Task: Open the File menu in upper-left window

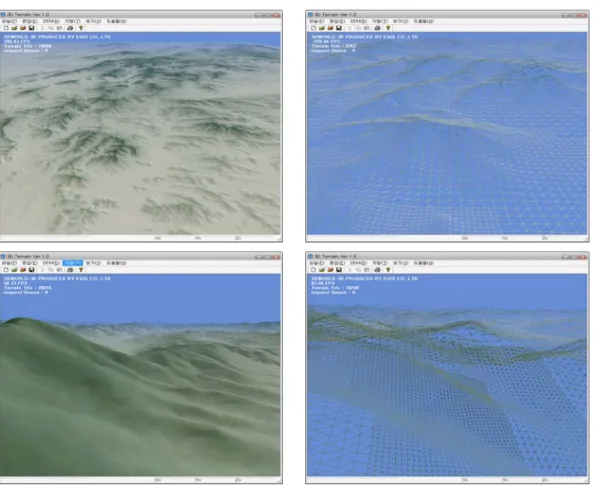Action: coord(9,21)
